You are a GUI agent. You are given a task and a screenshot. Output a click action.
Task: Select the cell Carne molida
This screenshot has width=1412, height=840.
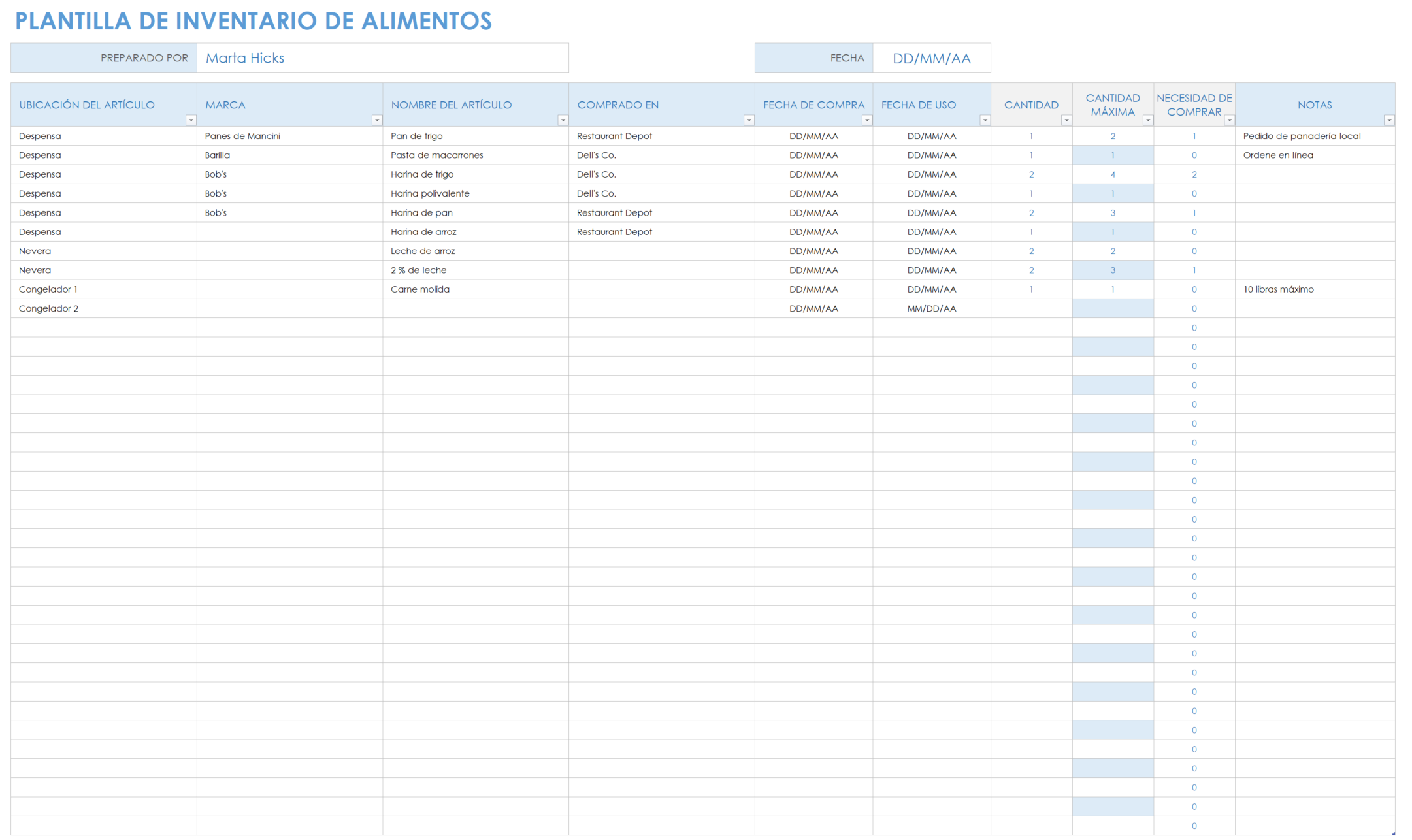tap(476, 289)
